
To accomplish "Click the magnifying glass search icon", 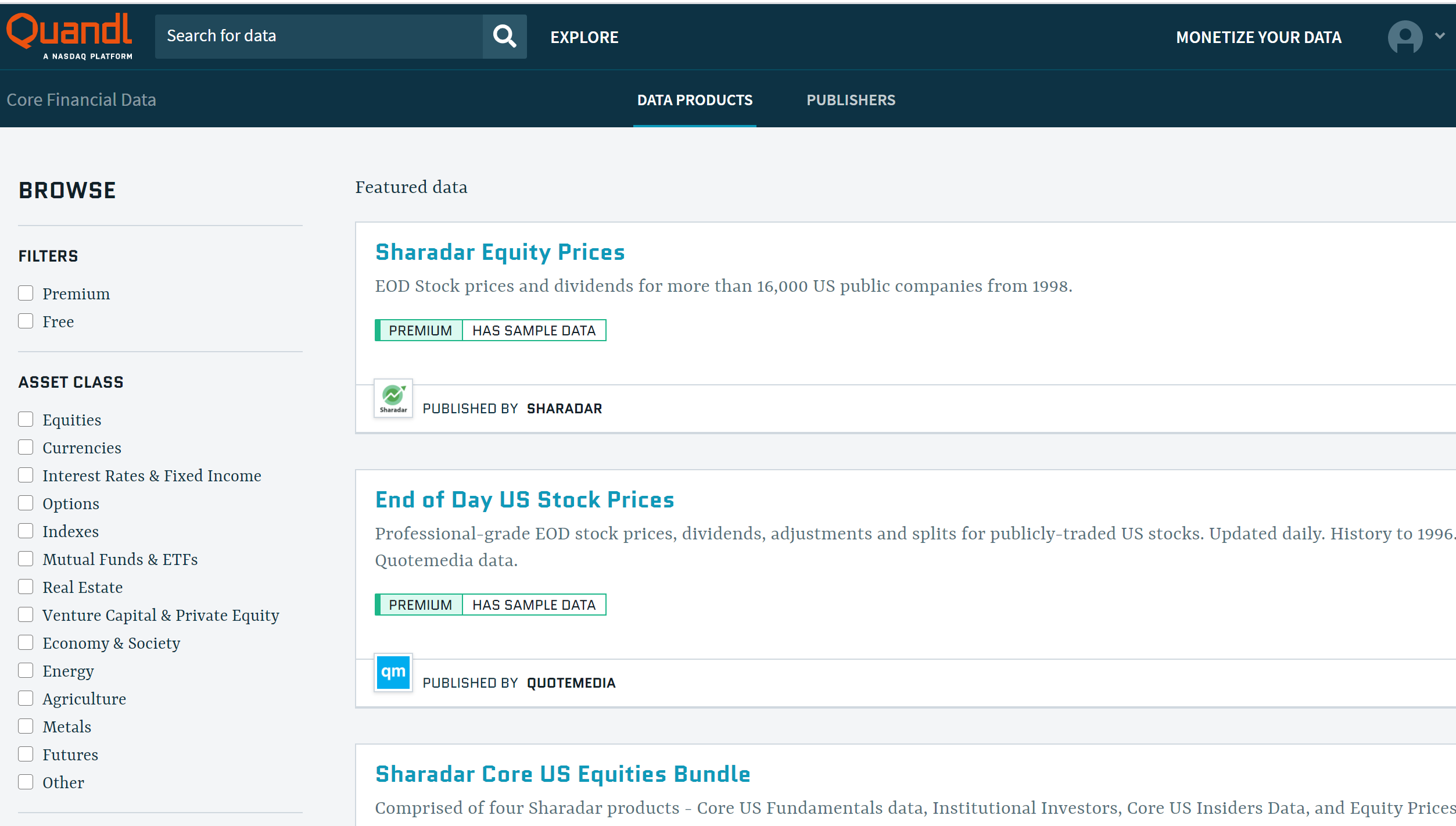I will coord(504,37).
